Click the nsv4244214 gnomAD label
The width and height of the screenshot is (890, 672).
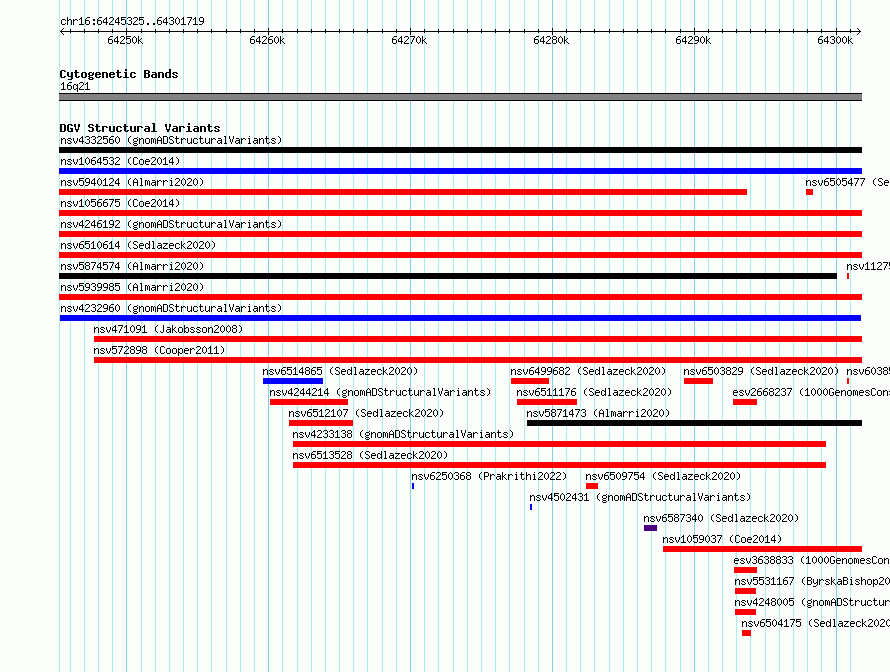pyautogui.click(x=380, y=392)
